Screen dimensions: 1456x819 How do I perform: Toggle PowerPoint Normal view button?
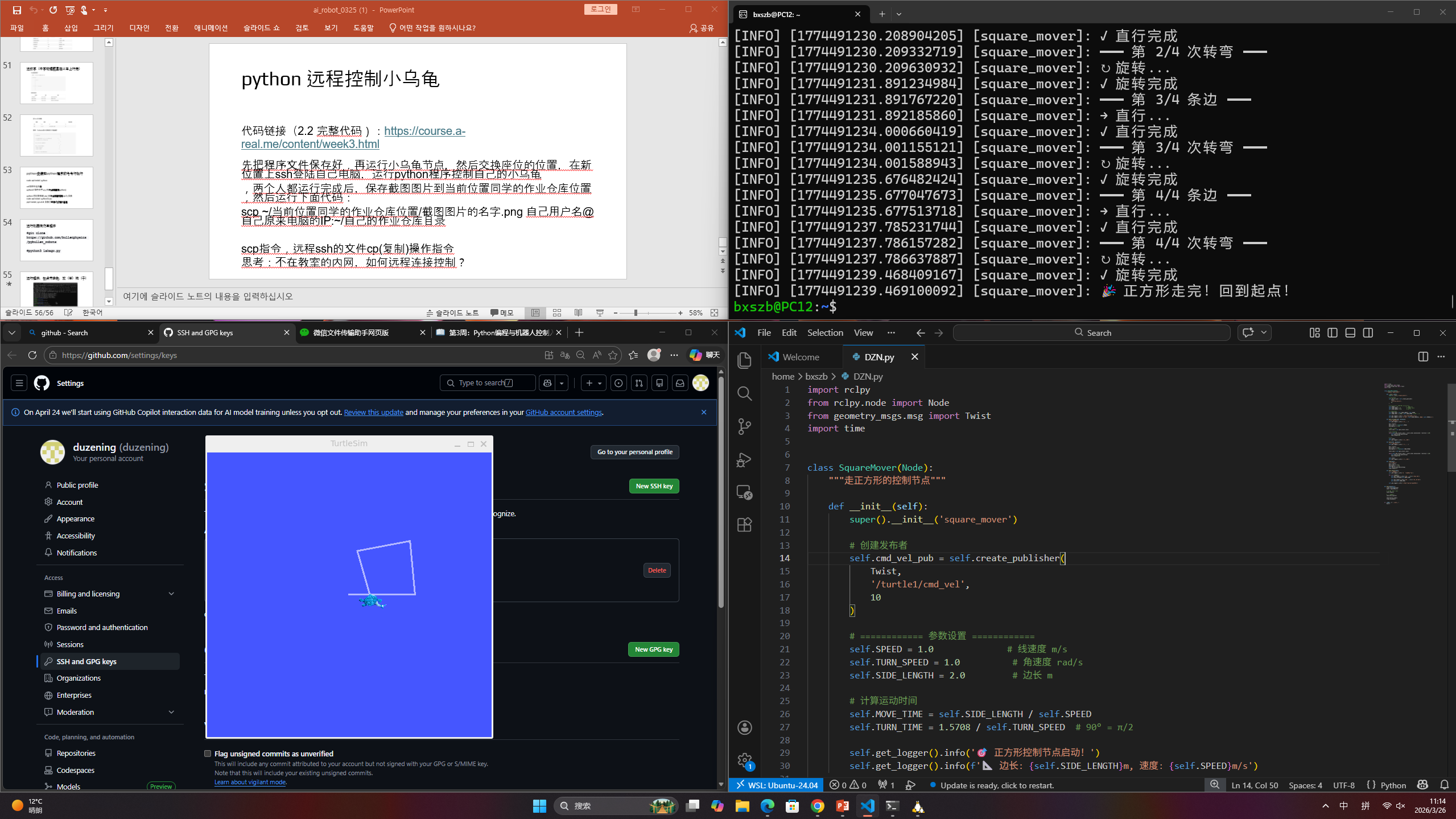535,312
